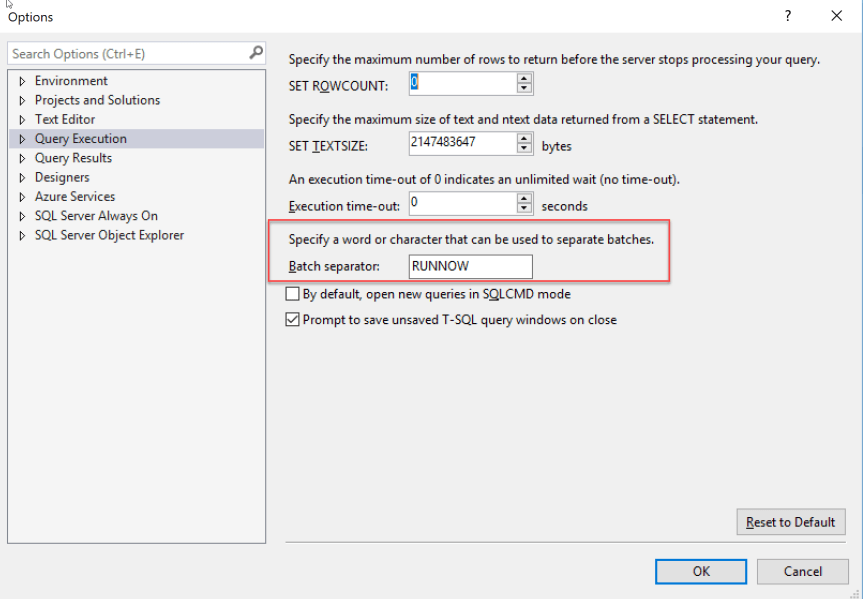
Task: Increase Execution time-out with up arrow
Action: pyautogui.click(x=526, y=199)
